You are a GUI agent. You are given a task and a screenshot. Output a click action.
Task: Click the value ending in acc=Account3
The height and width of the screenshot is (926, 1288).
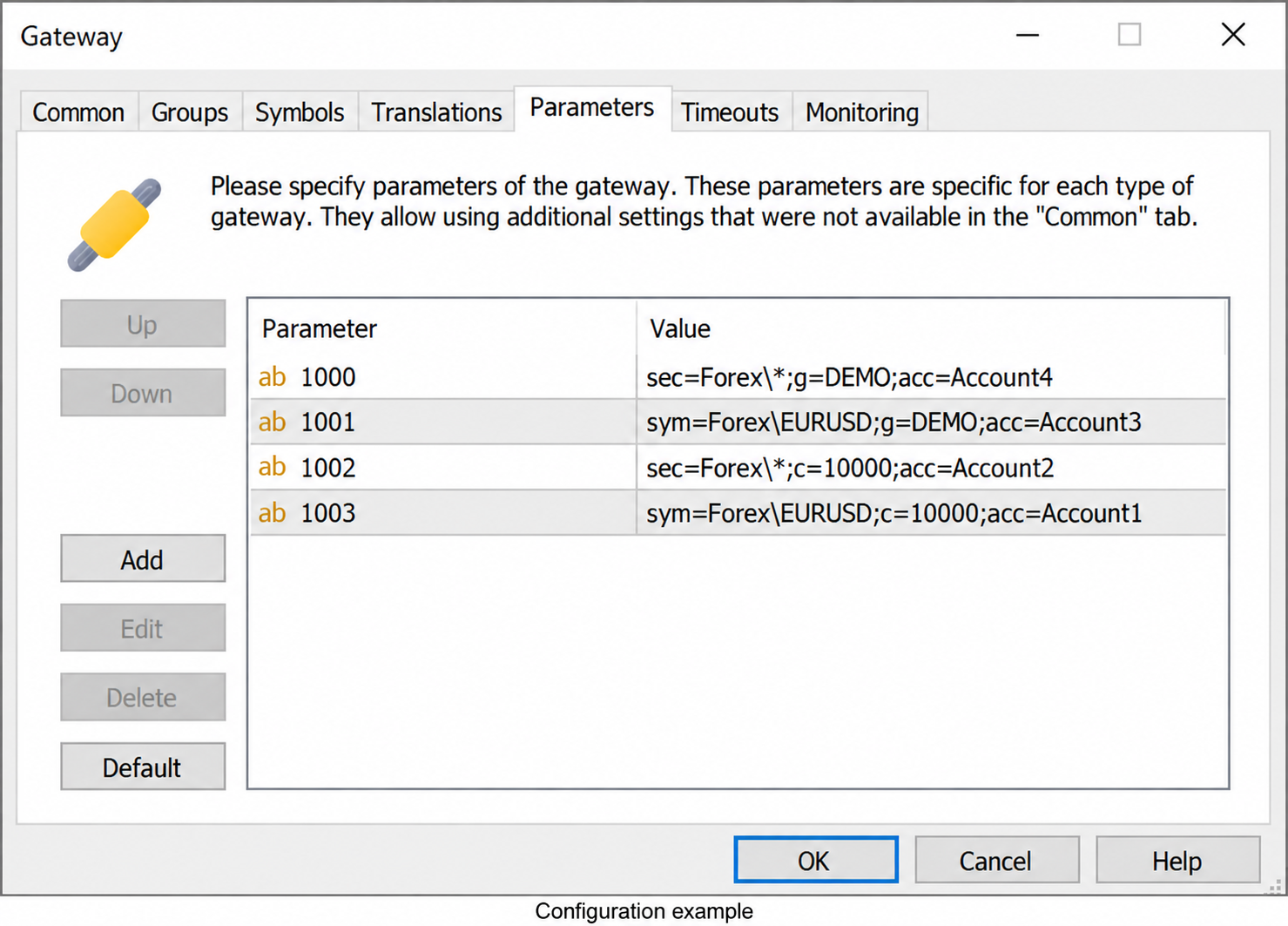point(894,422)
